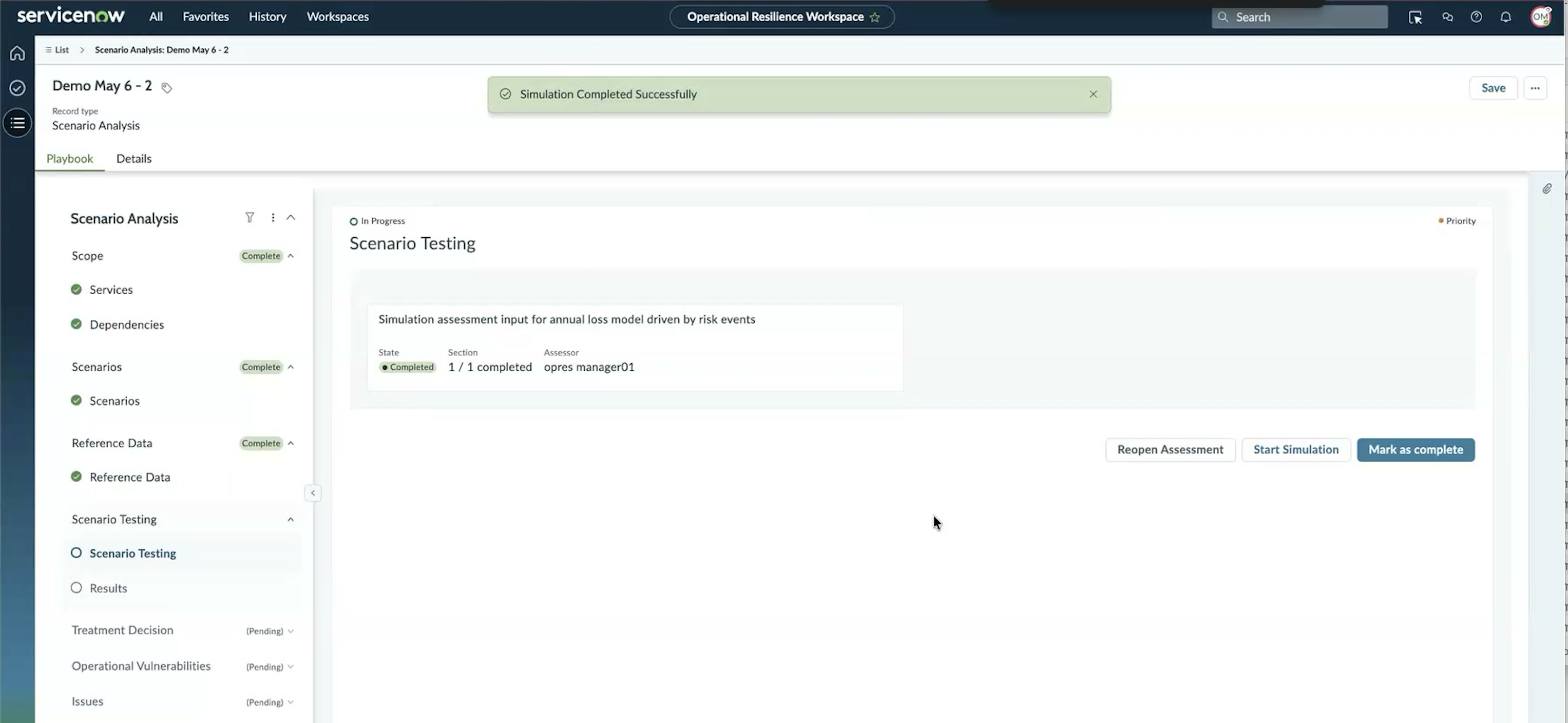Collapse the whole Scenario Analysis panel
Screen dimensions: 1568x723
(x=291, y=217)
